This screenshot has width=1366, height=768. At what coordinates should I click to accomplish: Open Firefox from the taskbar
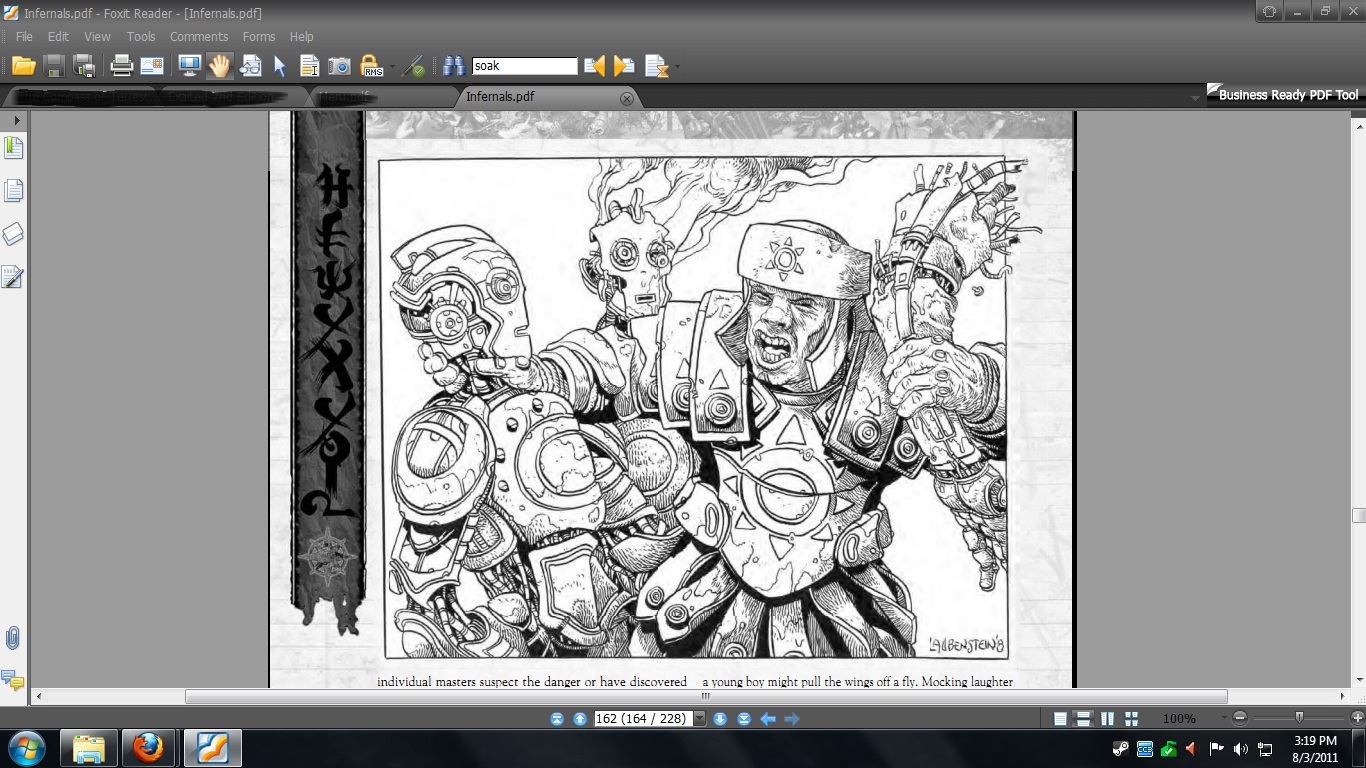(149, 748)
